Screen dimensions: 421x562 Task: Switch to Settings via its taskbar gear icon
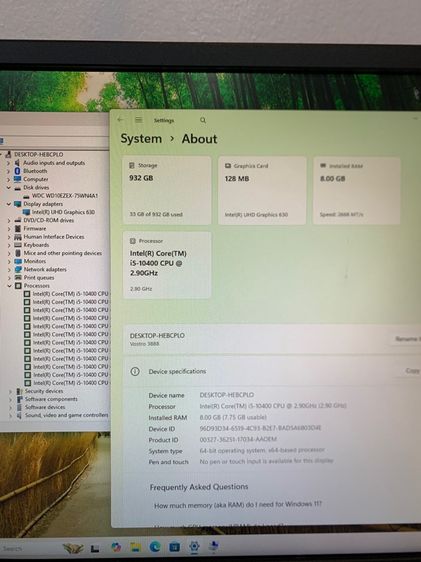(x=194, y=546)
